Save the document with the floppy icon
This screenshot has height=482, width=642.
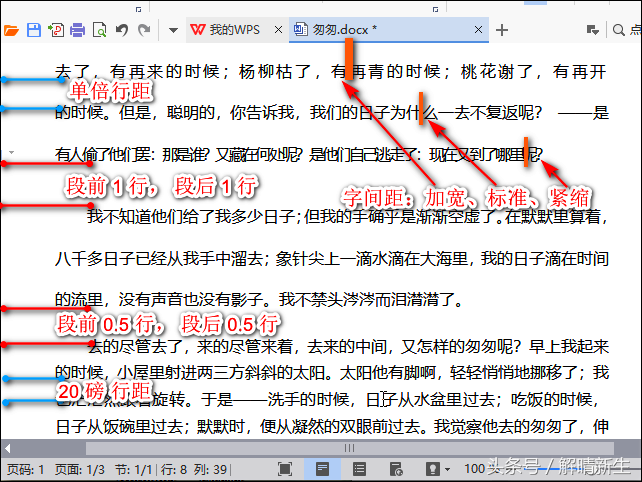tap(34, 30)
